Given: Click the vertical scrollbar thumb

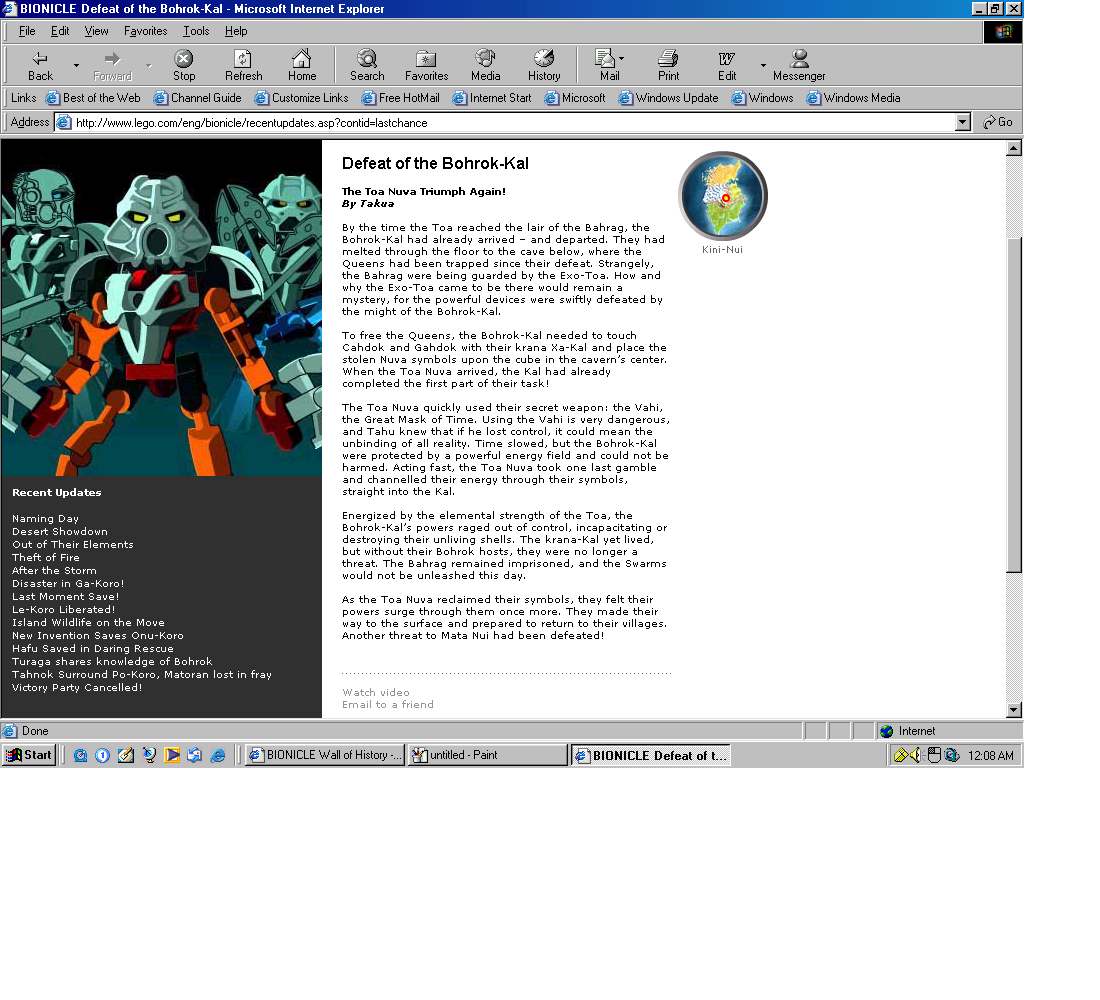Looking at the screenshot, I should [1014, 405].
